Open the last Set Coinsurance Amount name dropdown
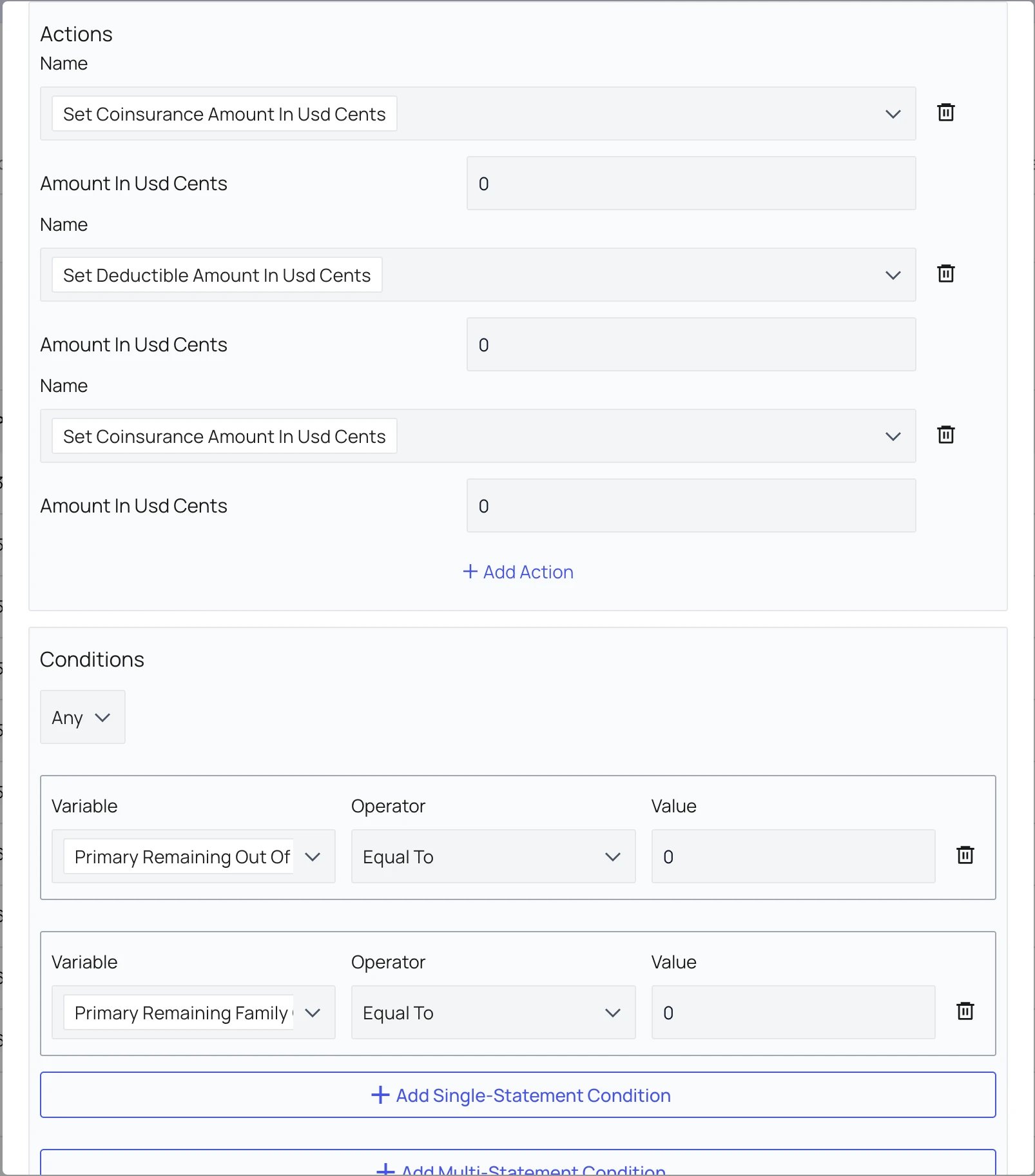 click(x=478, y=436)
